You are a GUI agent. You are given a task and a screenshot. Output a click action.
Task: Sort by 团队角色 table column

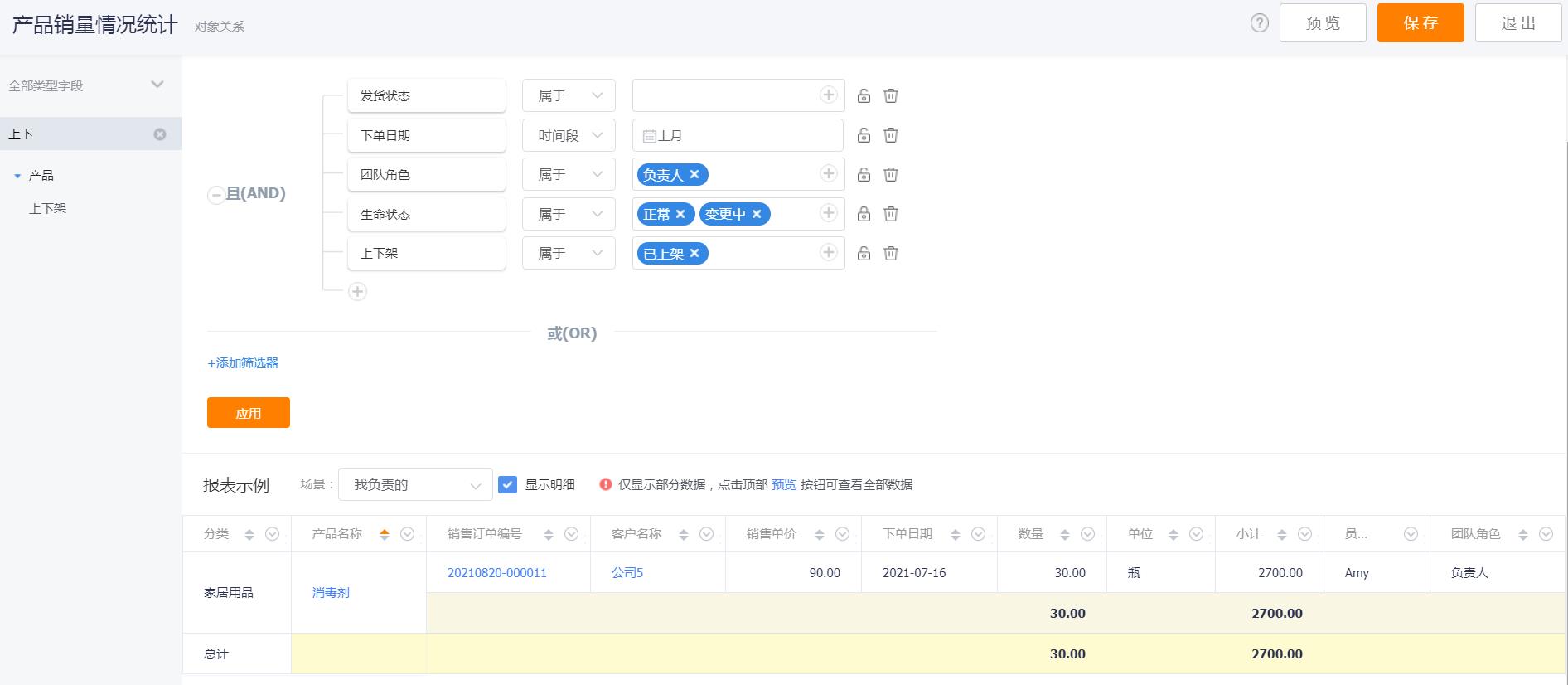[1522, 535]
